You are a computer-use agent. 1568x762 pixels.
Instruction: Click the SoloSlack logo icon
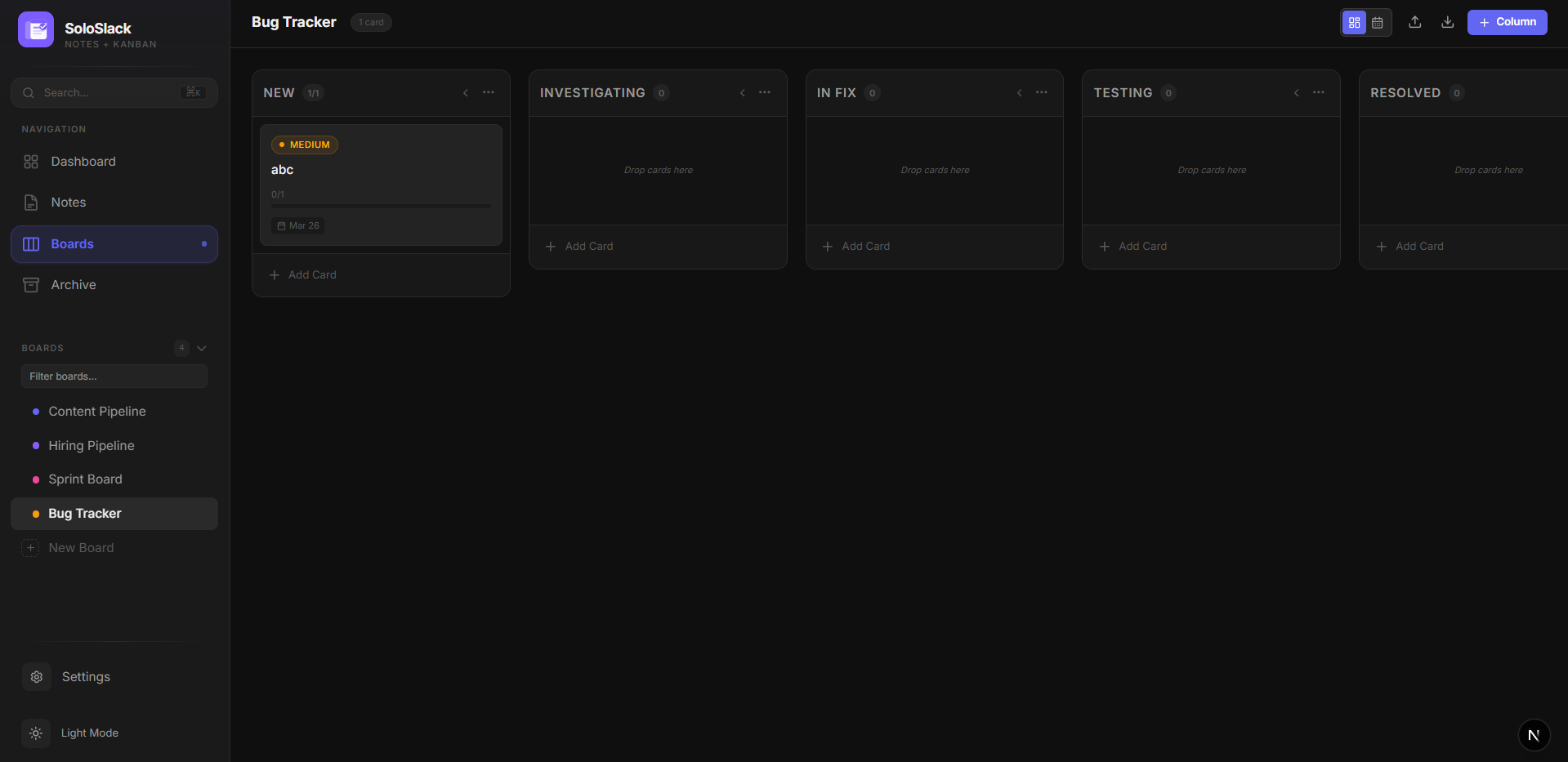(x=36, y=29)
